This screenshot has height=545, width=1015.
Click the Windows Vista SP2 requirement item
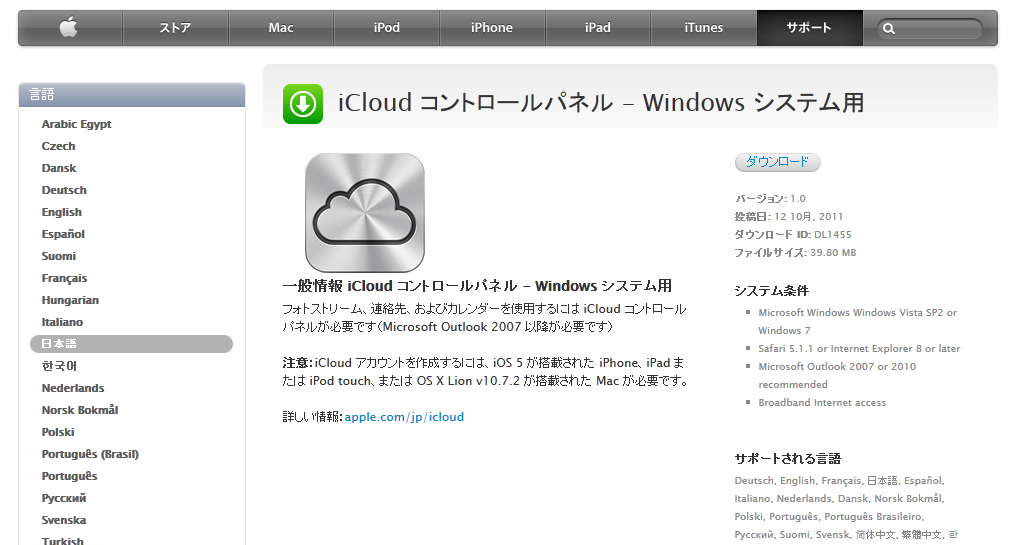(857, 321)
